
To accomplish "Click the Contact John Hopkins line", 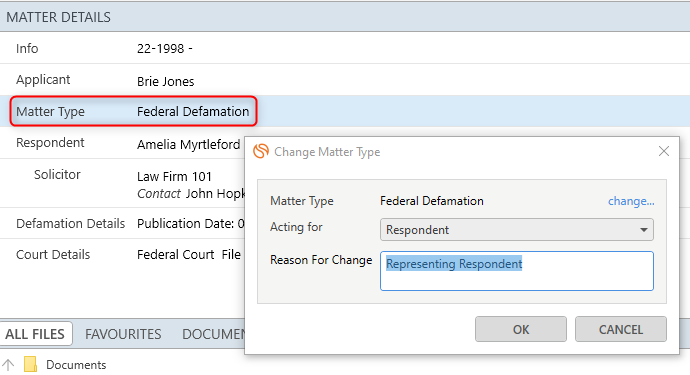I will (x=191, y=194).
